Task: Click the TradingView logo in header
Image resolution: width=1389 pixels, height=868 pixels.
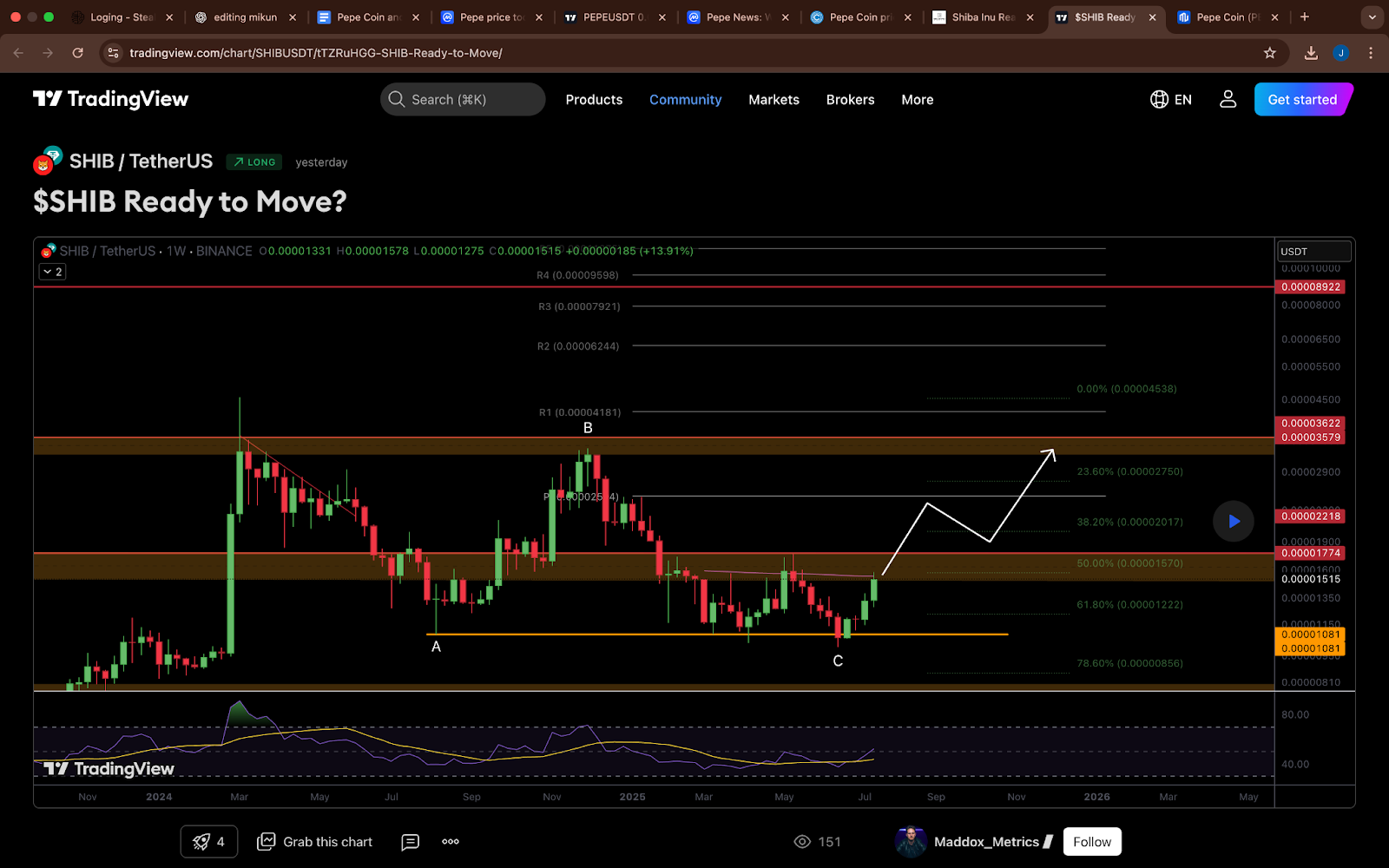Action: (x=110, y=99)
